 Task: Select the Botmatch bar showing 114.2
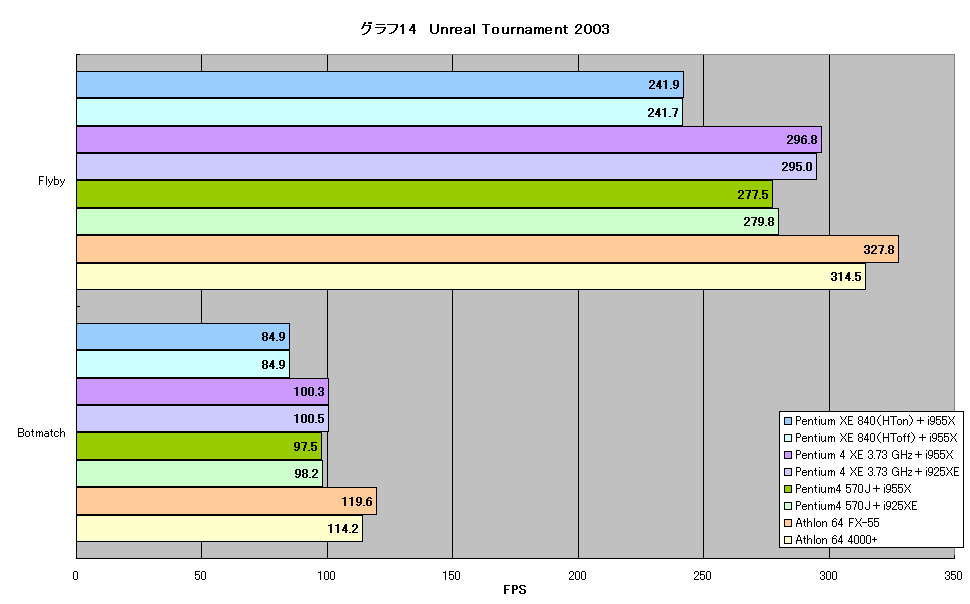(x=220, y=528)
